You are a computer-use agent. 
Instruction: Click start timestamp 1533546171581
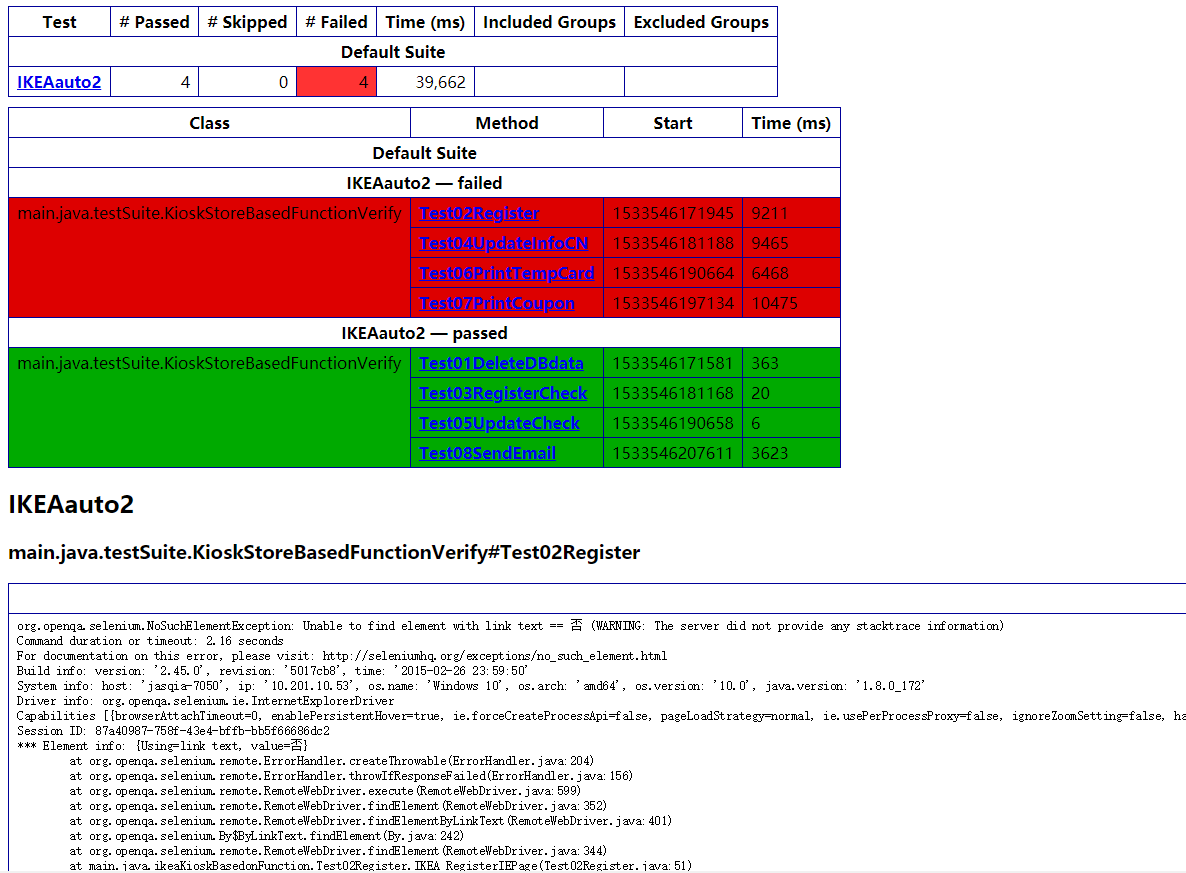click(x=673, y=363)
